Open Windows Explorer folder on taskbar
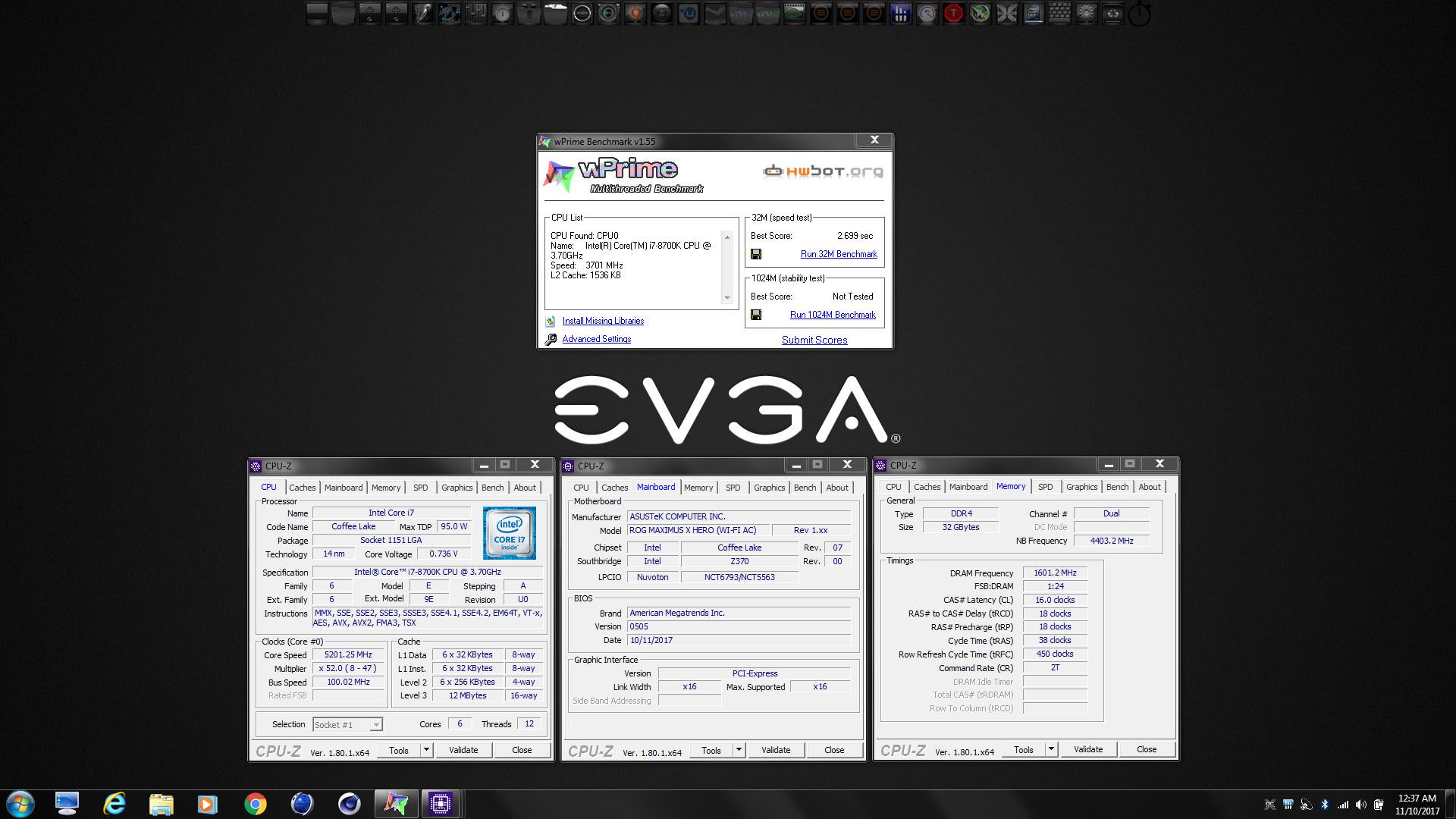This screenshot has height=819, width=1456. (161, 804)
